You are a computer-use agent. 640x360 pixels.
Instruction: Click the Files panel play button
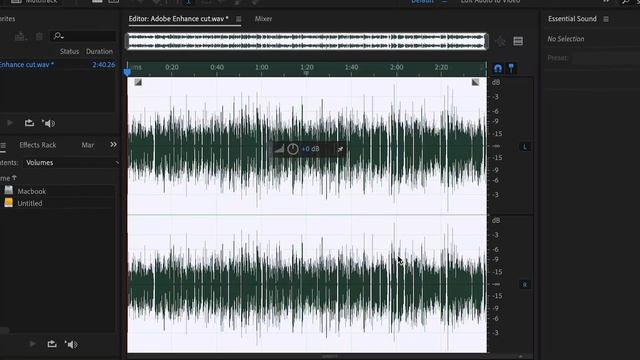click(10, 123)
